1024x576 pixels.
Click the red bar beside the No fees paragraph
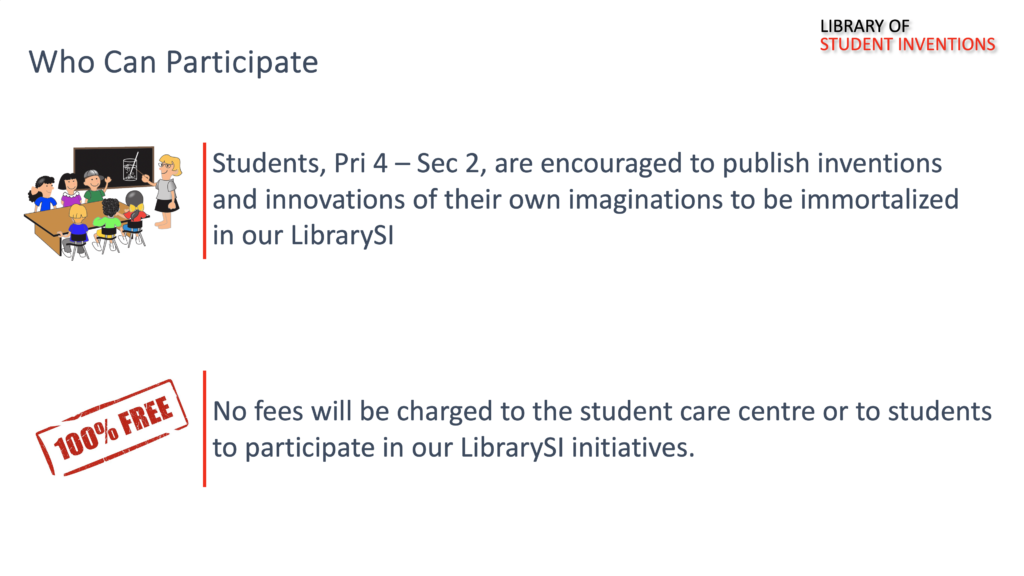[204, 429]
